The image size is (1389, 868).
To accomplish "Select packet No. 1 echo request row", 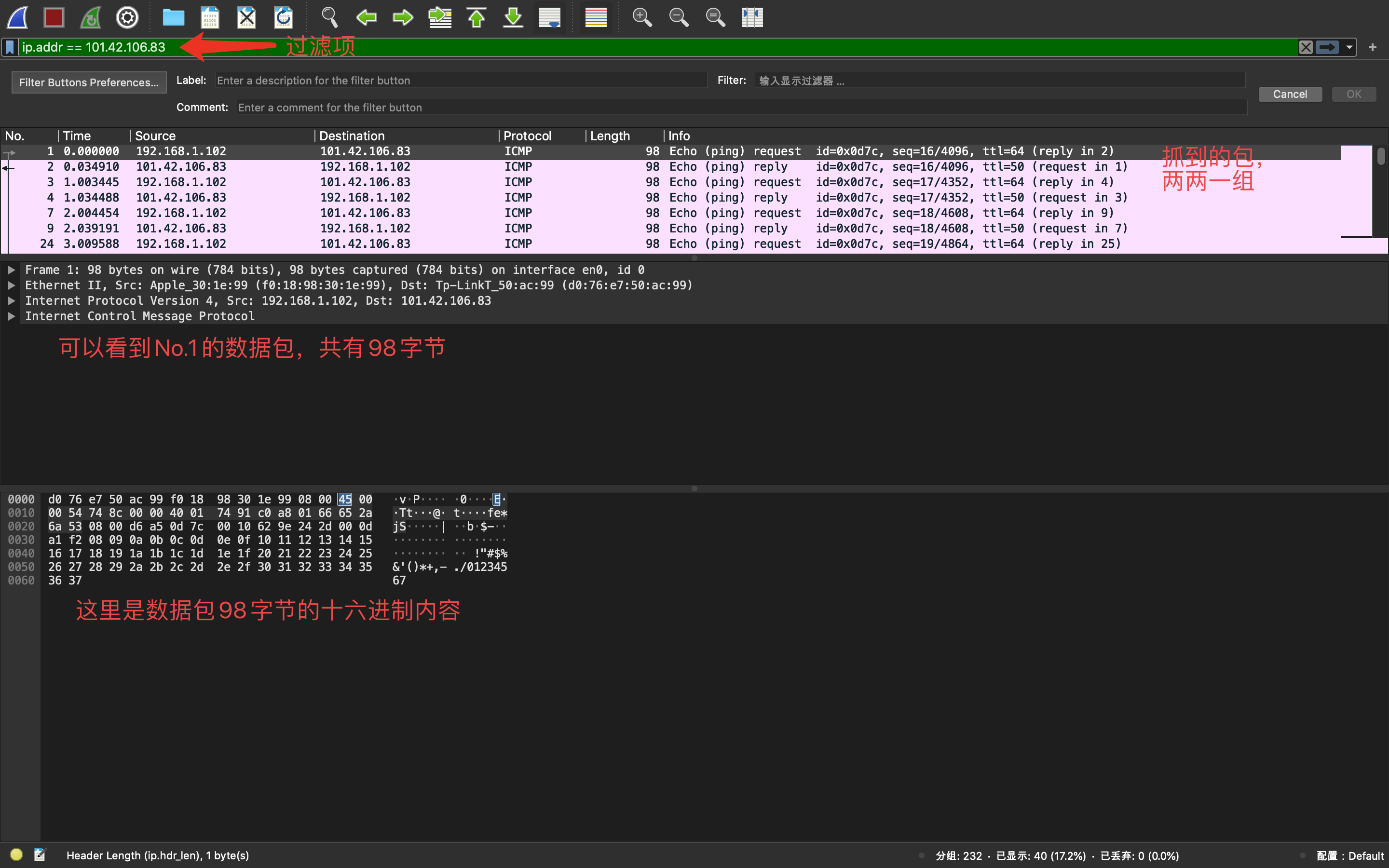I will (x=670, y=151).
